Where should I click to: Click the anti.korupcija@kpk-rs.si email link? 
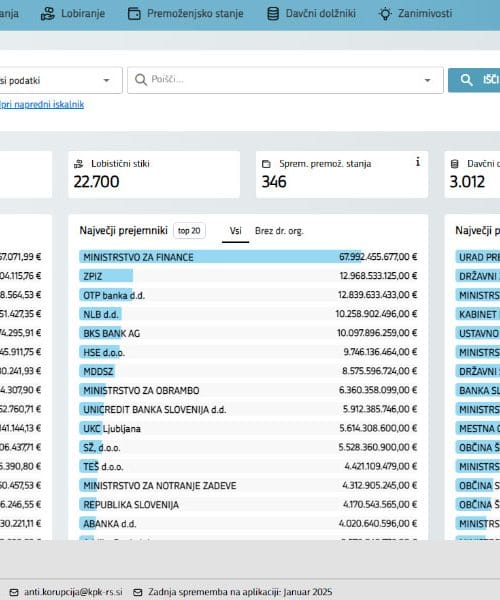click(x=73, y=592)
